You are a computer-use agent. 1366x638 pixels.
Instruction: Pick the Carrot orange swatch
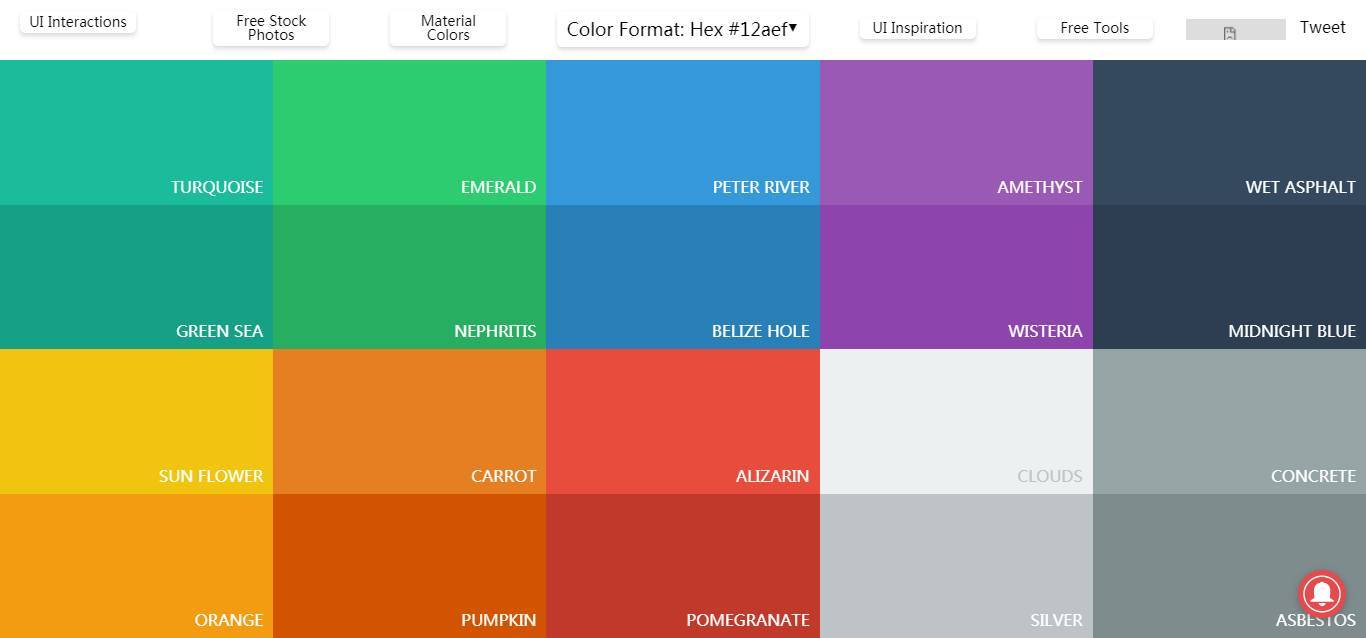(x=409, y=421)
